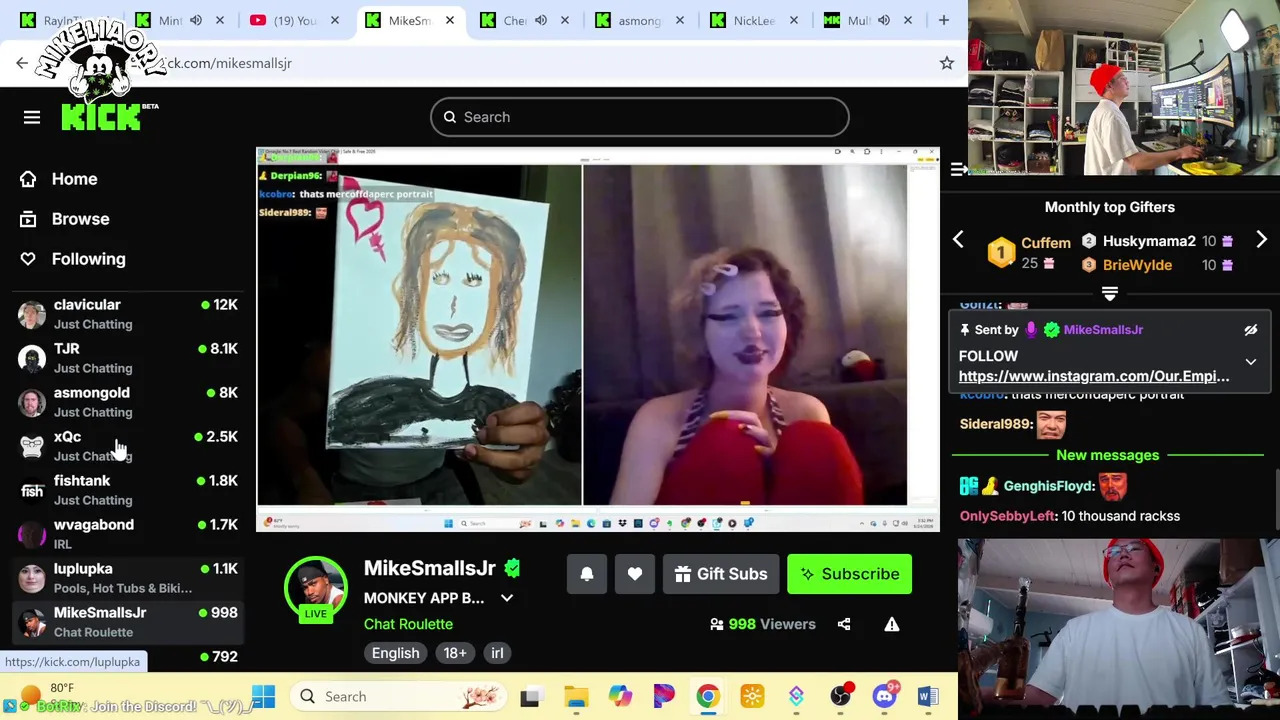Expand the stream title MONKEY APP dropdown
This screenshot has width=1280, height=720.
(x=507, y=598)
